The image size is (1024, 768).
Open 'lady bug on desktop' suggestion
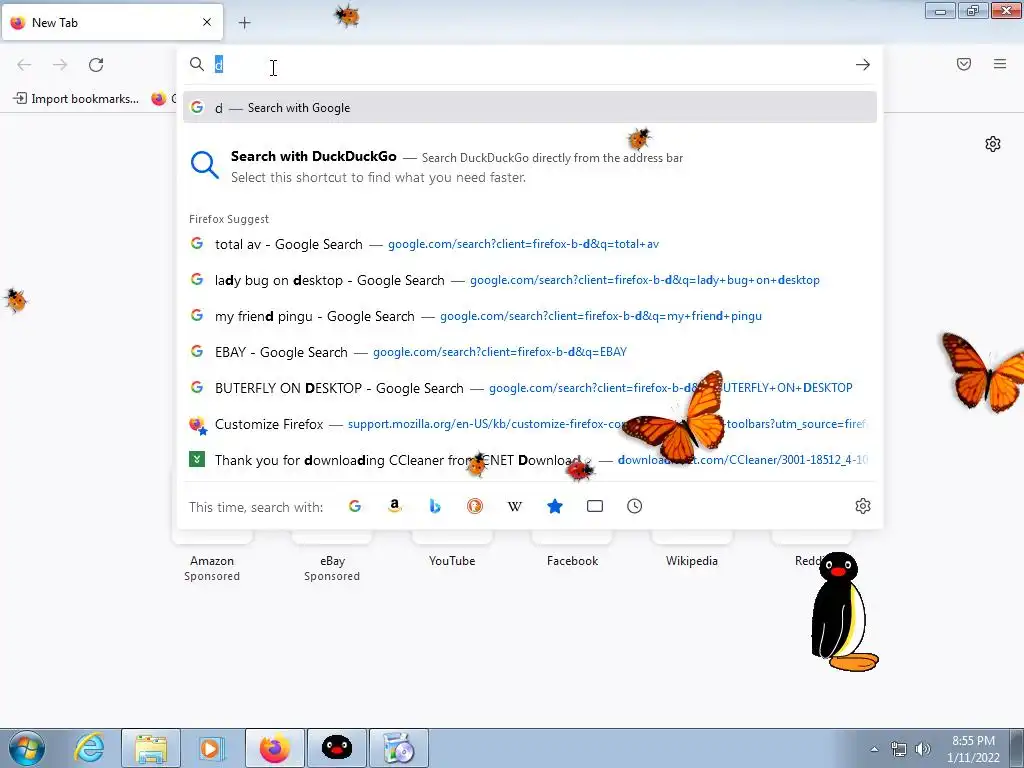(530, 280)
